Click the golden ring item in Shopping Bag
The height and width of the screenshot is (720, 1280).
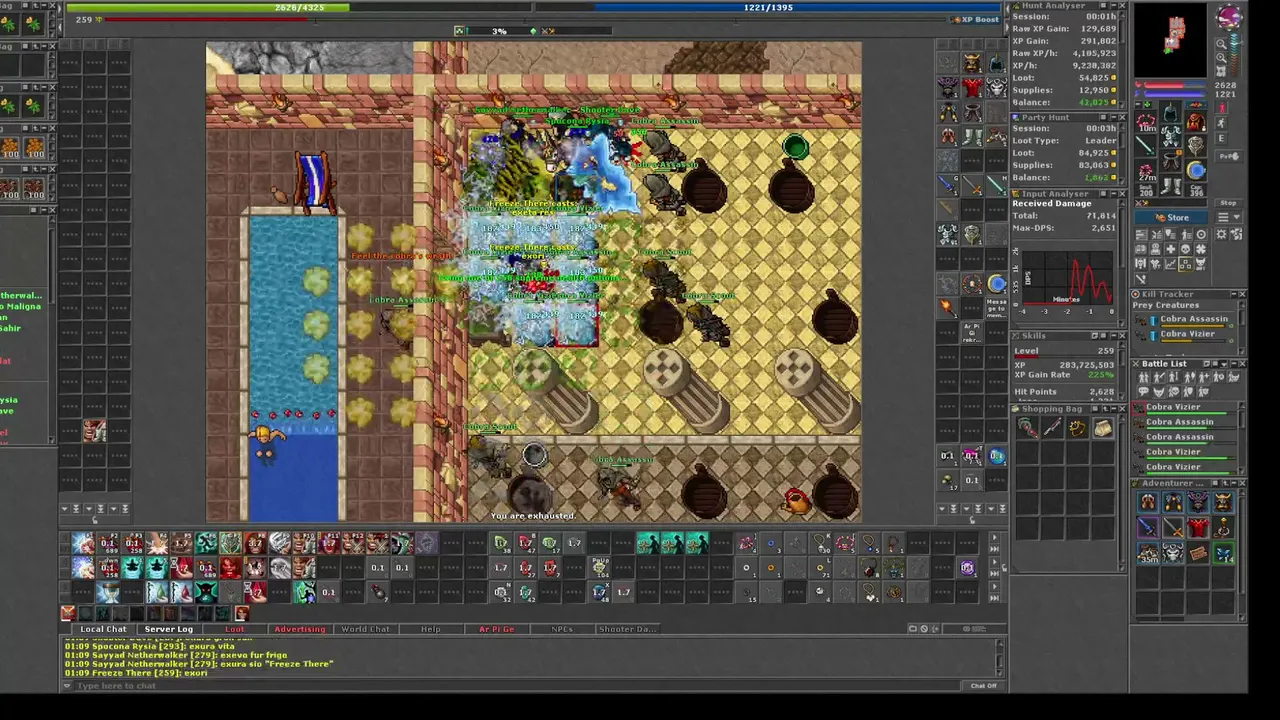[x=1077, y=429]
